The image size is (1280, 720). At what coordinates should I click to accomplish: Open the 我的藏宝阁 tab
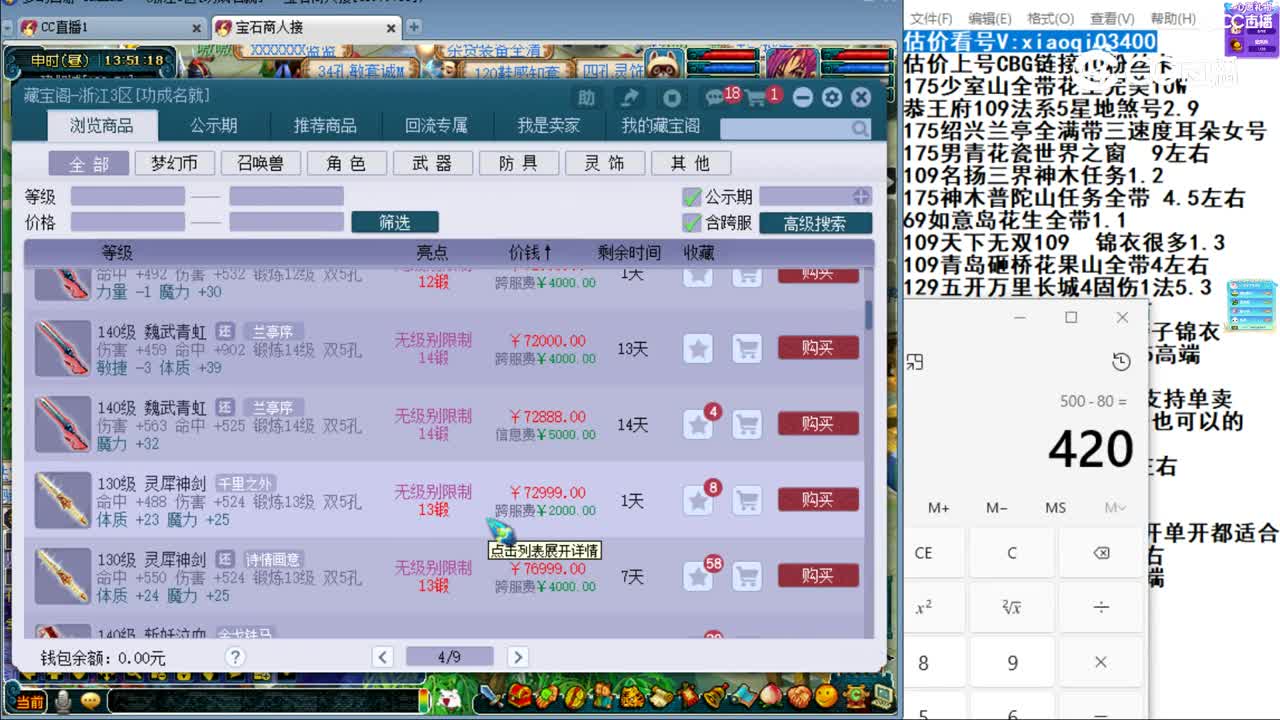(x=660, y=126)
